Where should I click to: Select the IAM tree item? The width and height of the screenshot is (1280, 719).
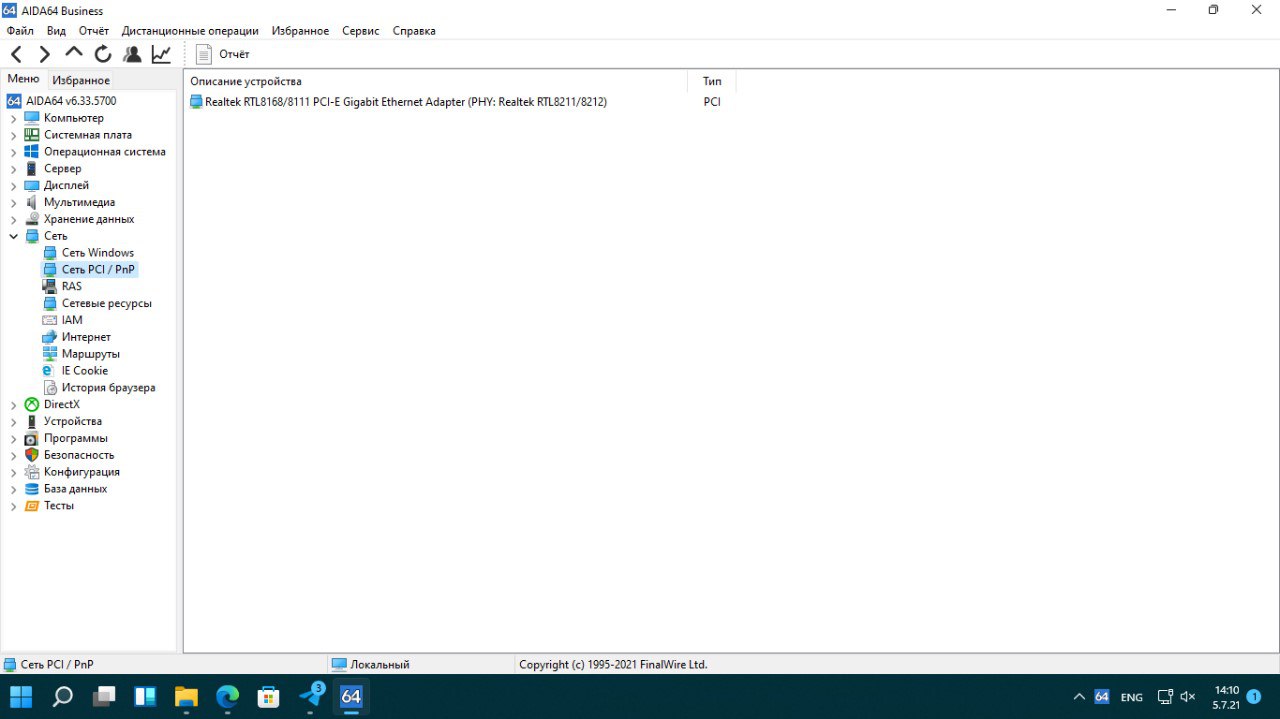[72, 320]
